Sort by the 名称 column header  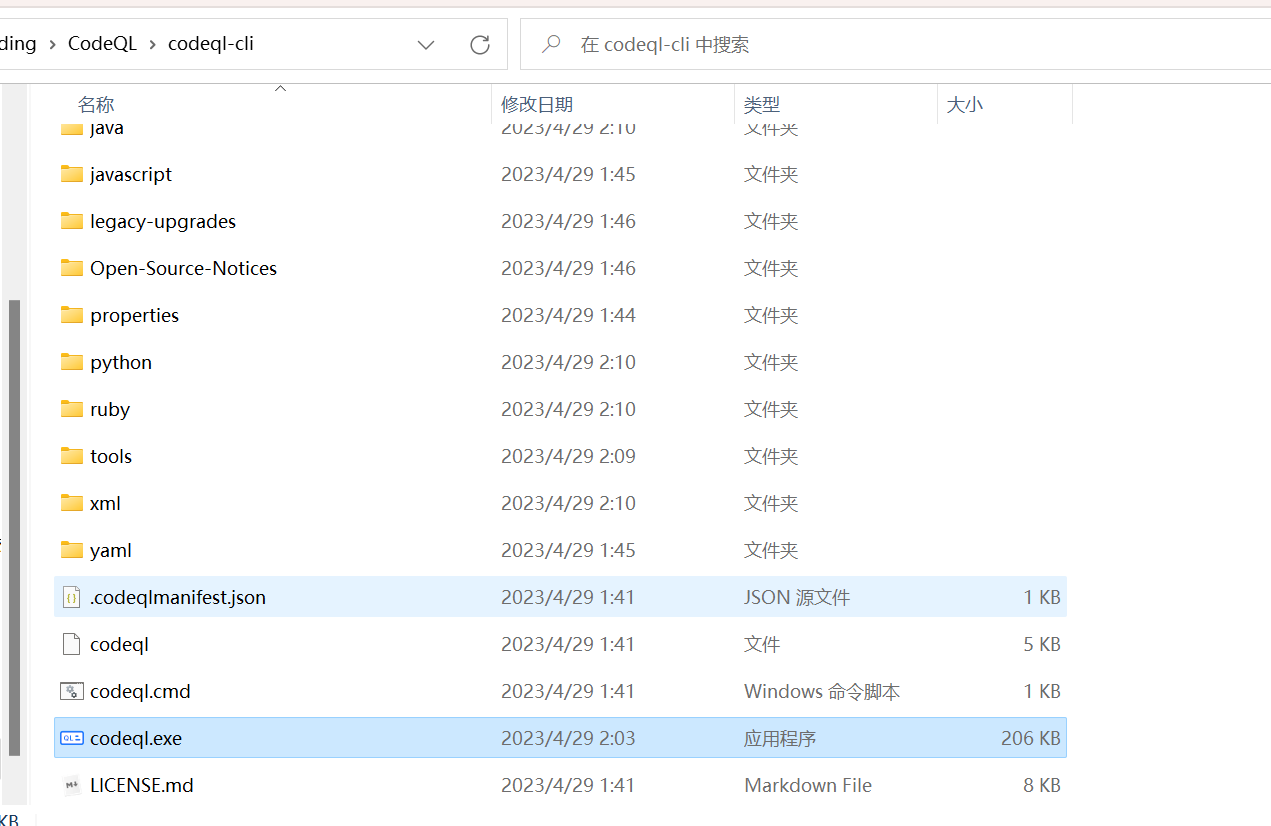pos(96,104)
